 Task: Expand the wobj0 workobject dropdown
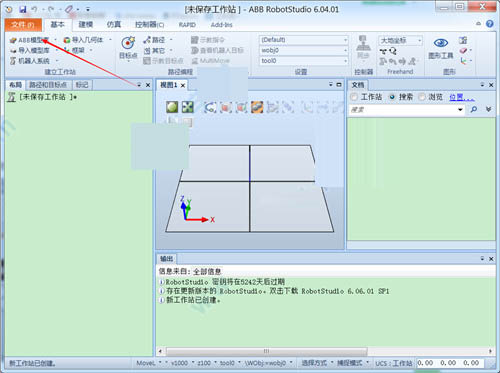point(345,50)
